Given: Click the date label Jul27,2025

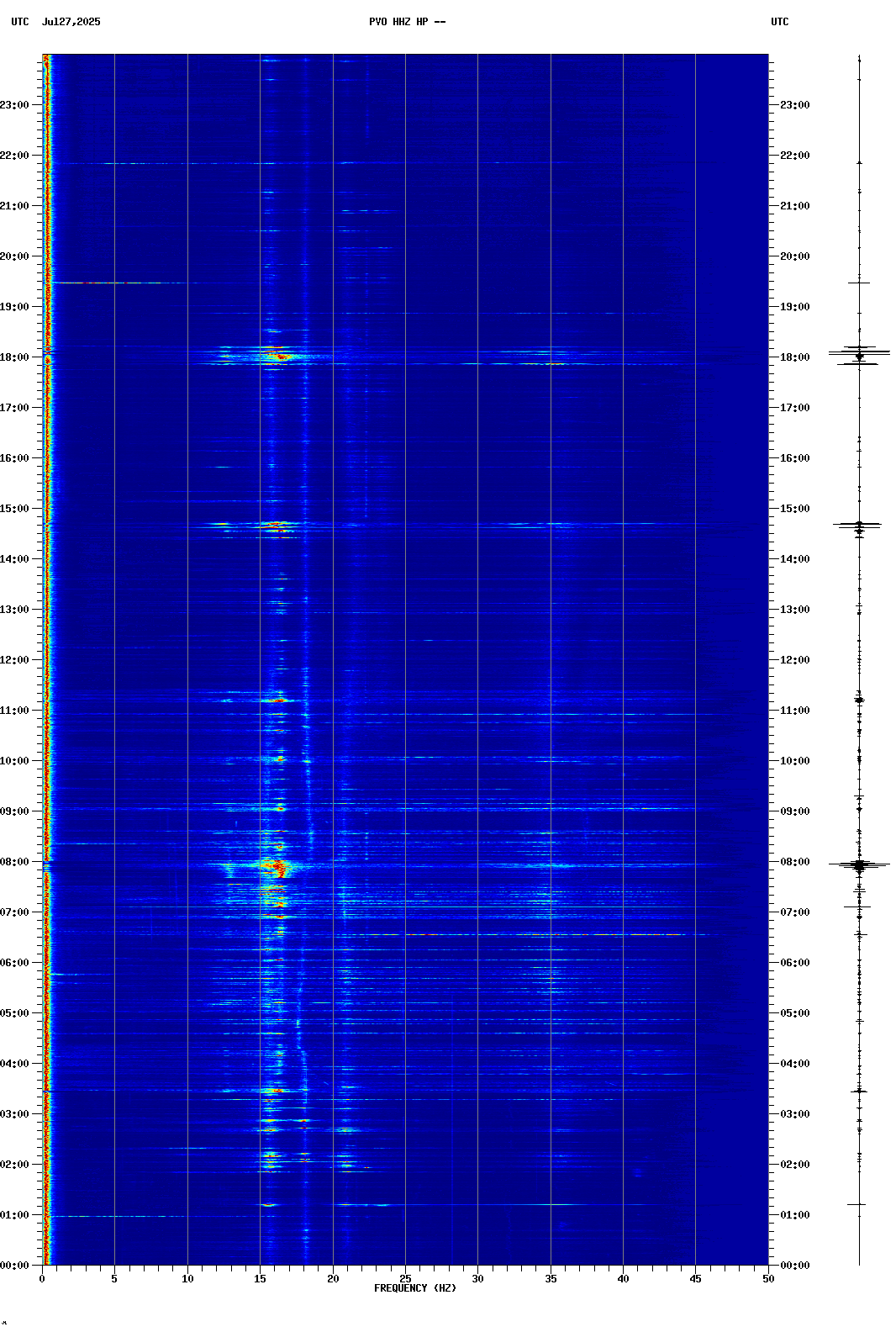Looking at the screenshot, I should point(71,22).
